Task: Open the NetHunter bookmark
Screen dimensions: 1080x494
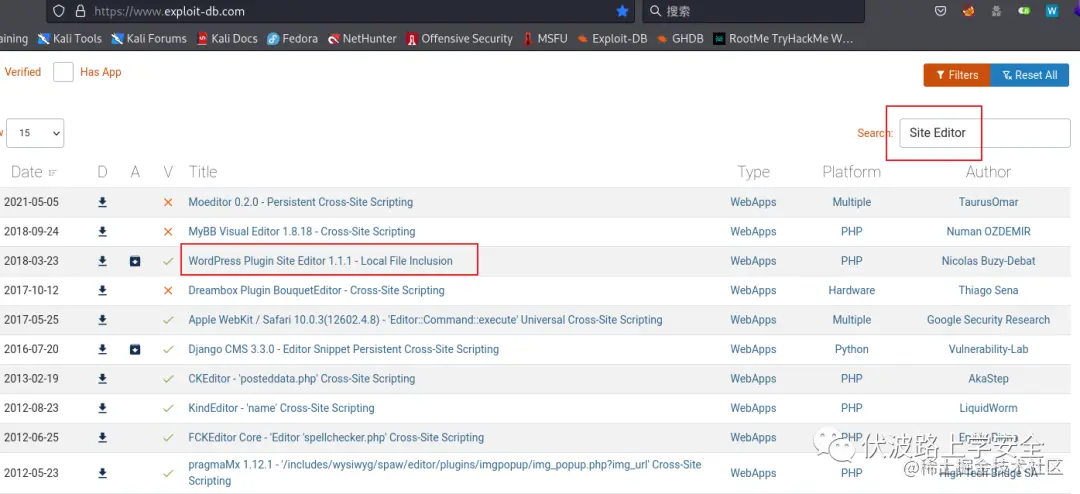Action: (362, 39)
